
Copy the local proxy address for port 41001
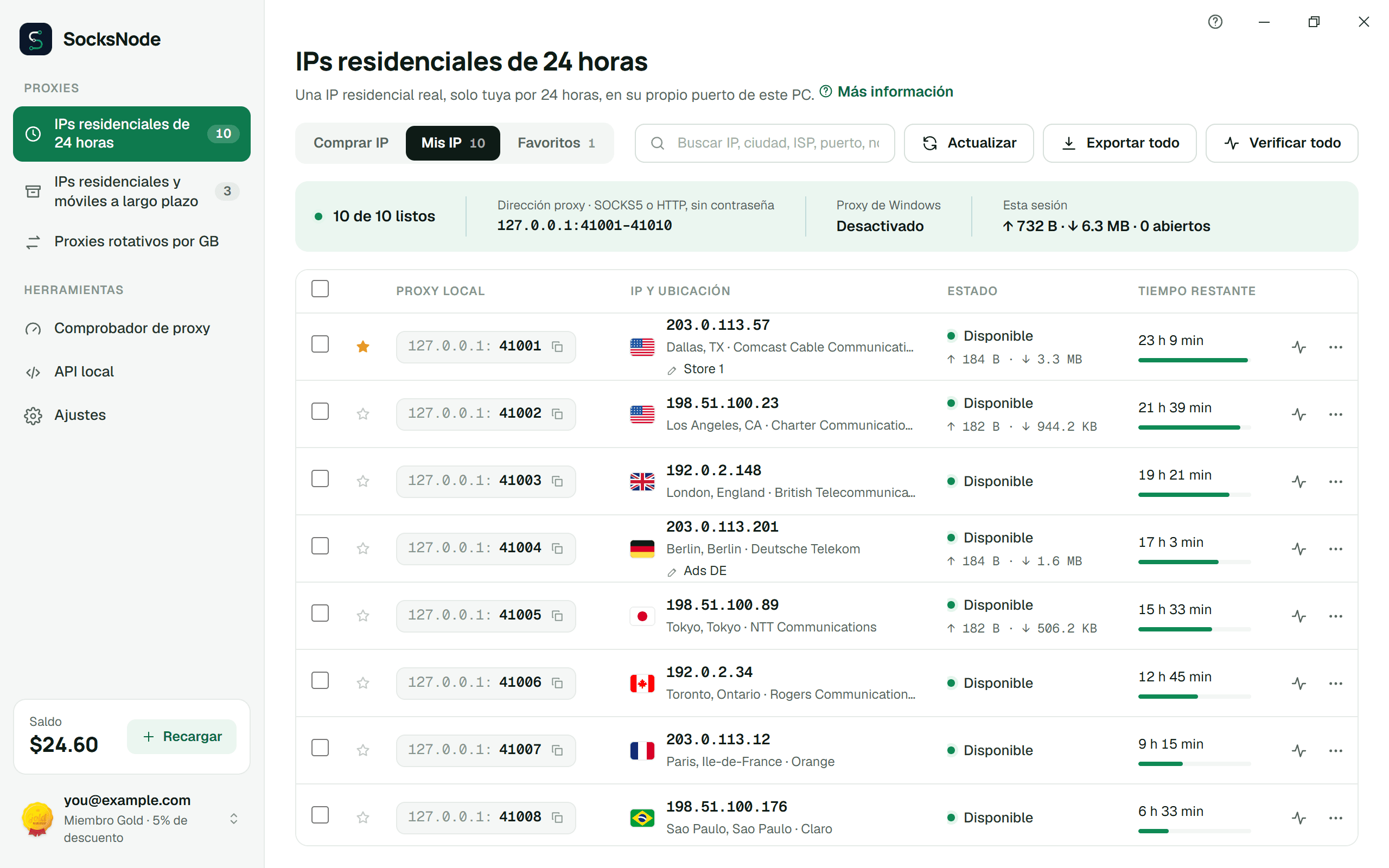[557, 347]
